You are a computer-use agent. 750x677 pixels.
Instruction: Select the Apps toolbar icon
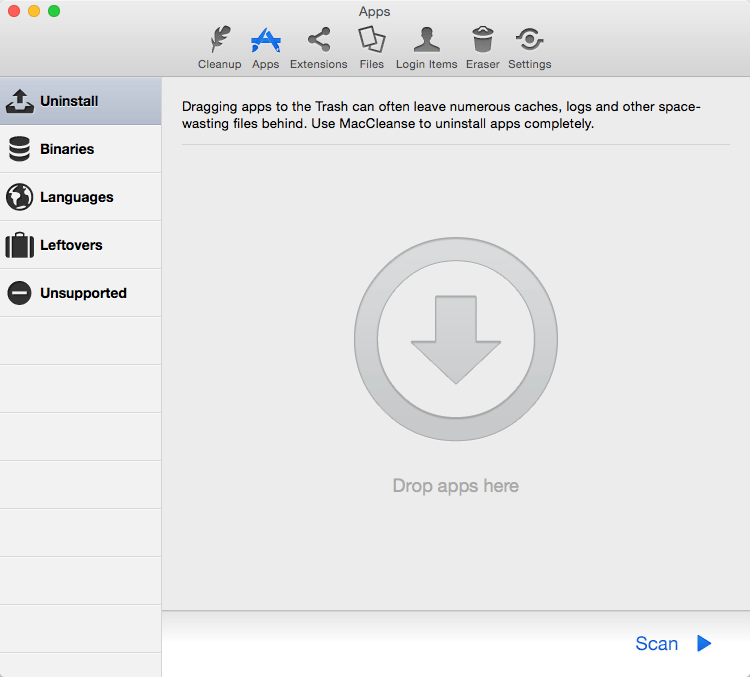click(265, 40)
